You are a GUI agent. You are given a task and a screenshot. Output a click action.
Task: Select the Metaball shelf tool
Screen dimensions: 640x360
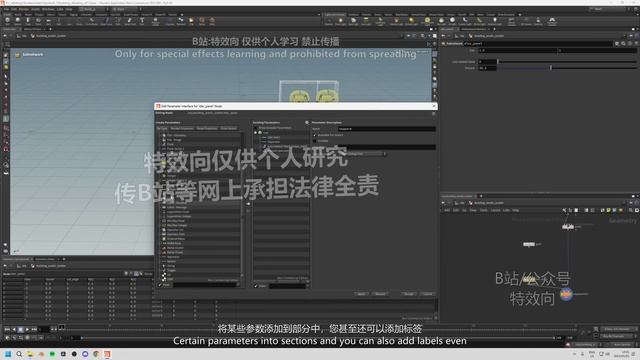[181, 21]
